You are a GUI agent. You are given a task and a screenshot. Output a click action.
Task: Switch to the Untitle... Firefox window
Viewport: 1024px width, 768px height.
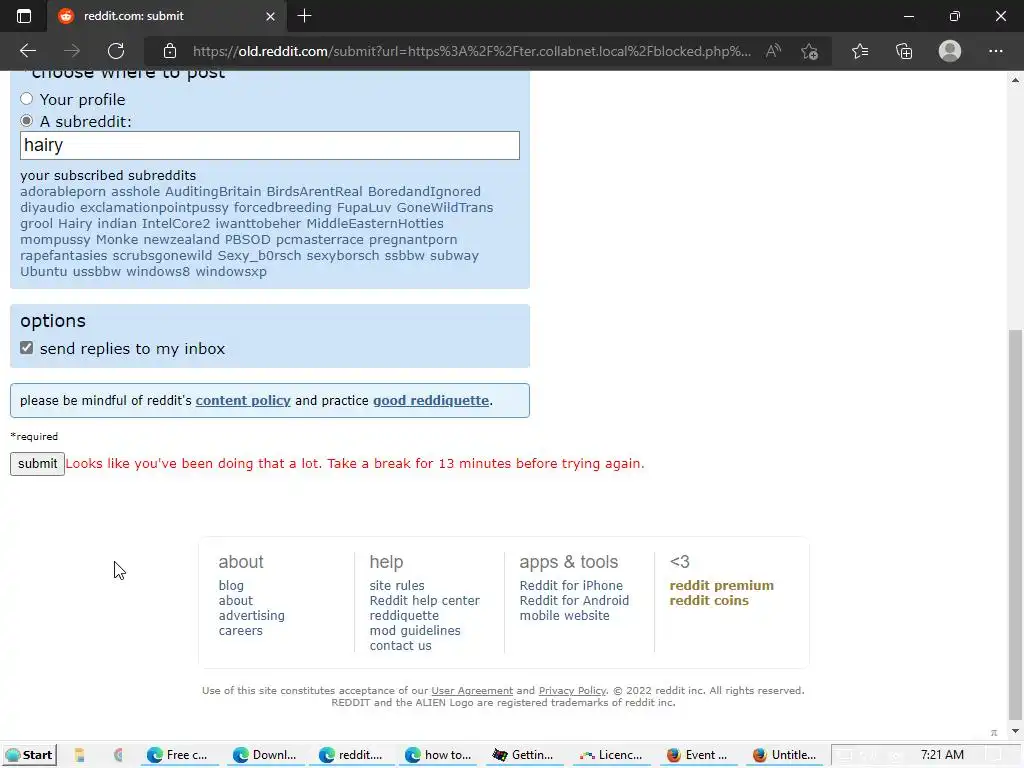[x=784, y=755]
